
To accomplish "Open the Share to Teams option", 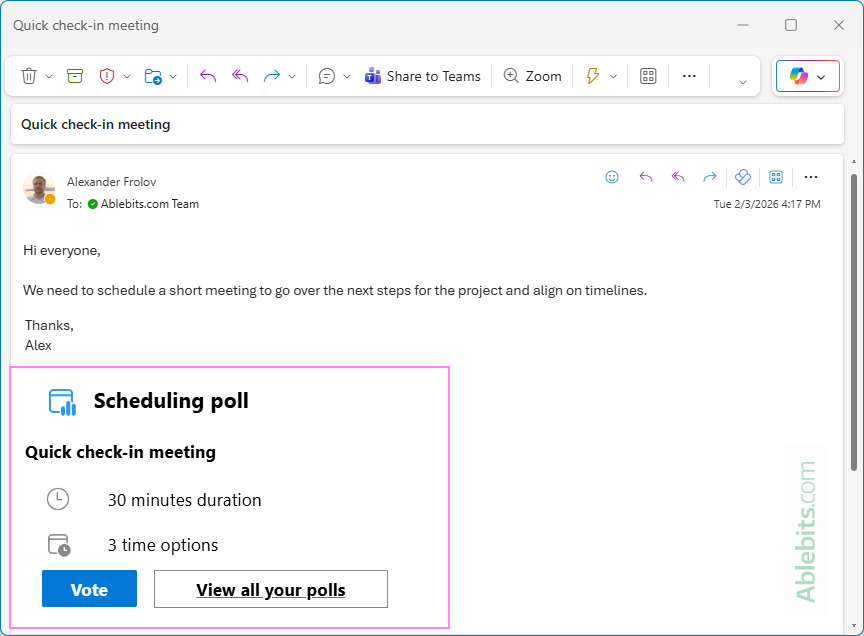I will (422, 75).
